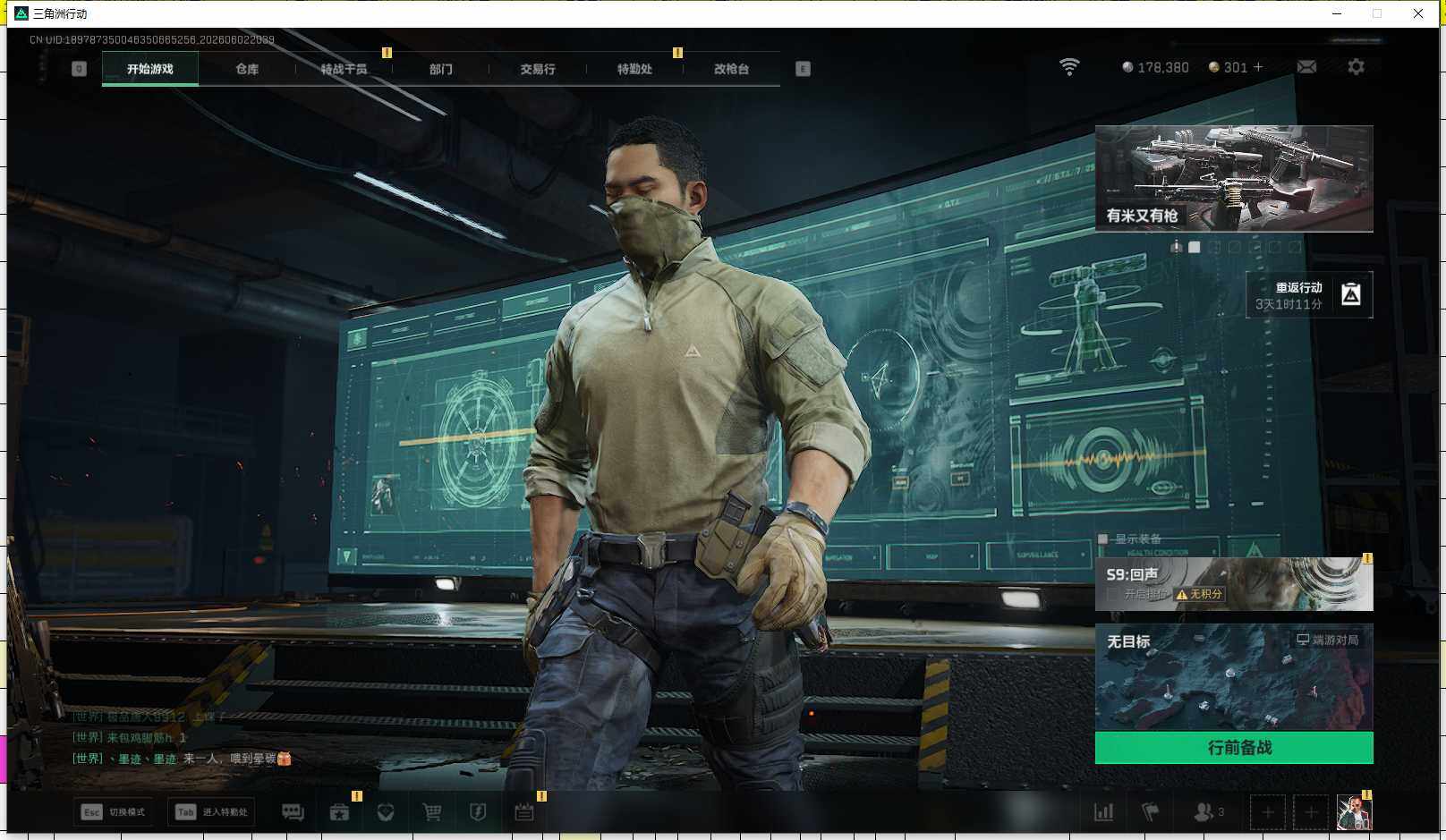Switch to the 特勤处 tab
1446x840 pixels.
634,69
